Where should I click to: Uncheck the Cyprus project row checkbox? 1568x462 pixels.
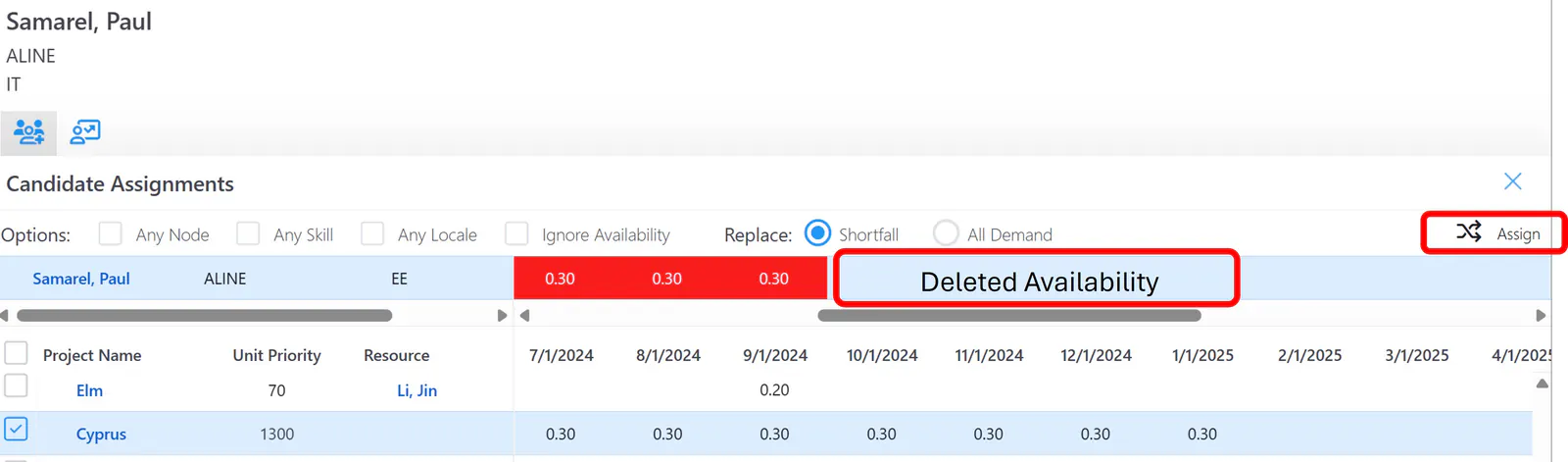(x=16, y=430)
